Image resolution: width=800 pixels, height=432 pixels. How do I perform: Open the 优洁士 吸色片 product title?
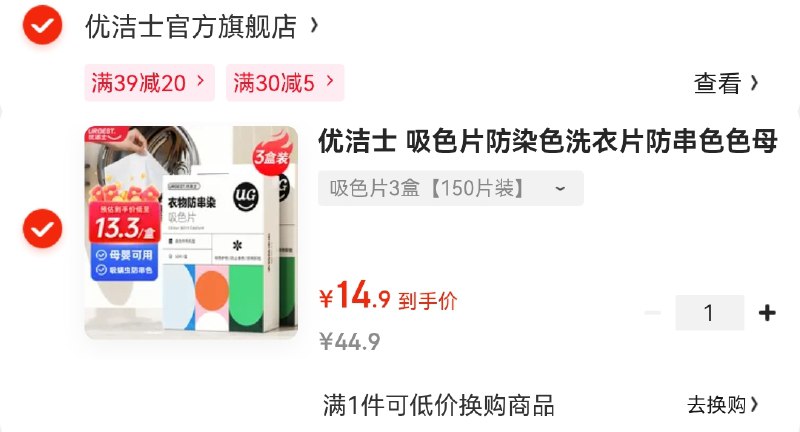point(548,141)
